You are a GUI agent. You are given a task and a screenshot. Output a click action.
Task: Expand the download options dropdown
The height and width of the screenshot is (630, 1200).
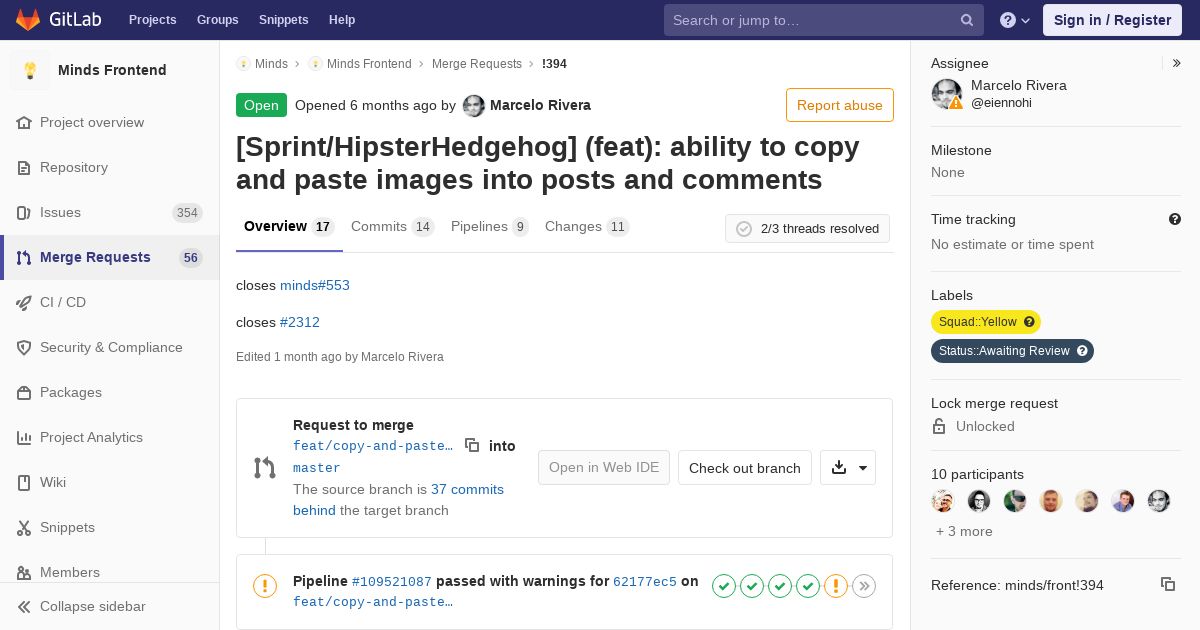click(x=848, y=468)
